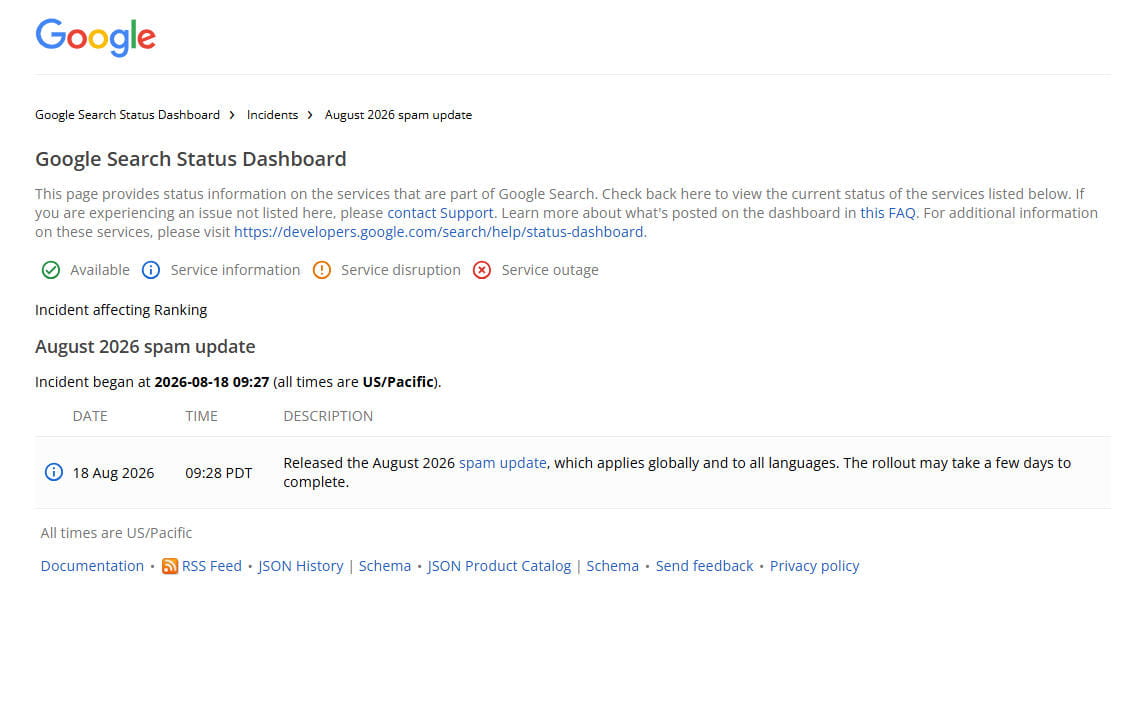Click the All times are US/Pacific note
1123x707 pixels.
pos(116,533)
